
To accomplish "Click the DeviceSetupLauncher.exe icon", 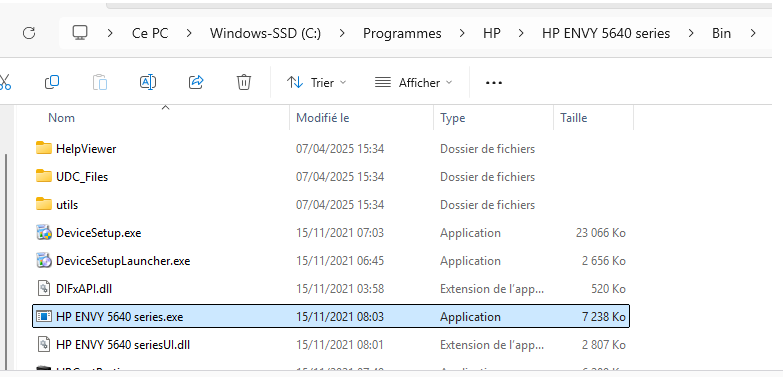I will pos(44,260).
